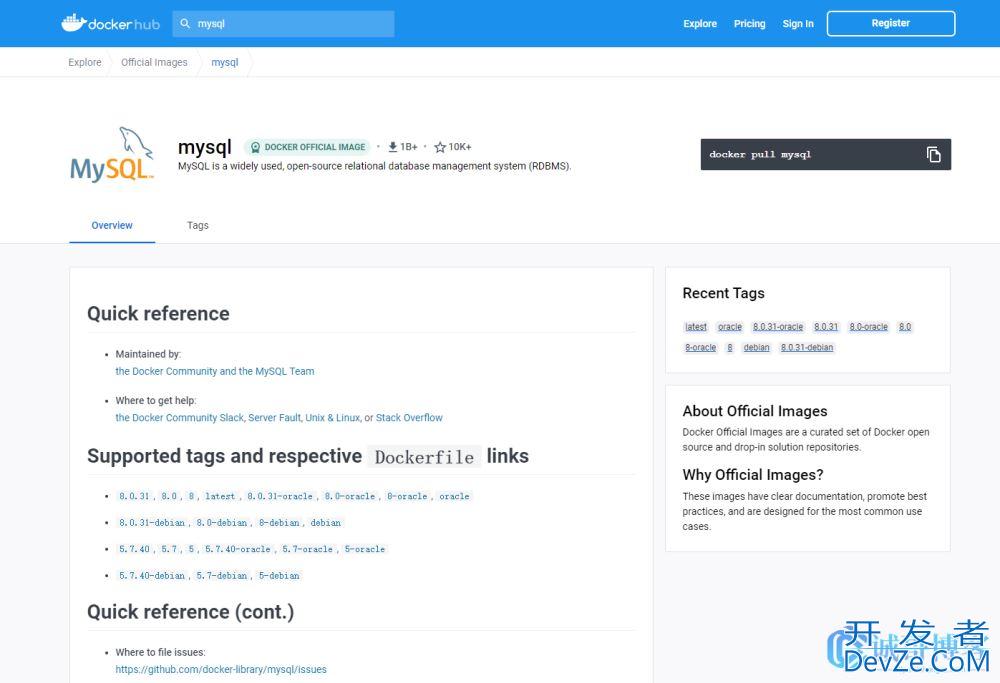Open the 5-debian tag link

(x=279, y=576)
